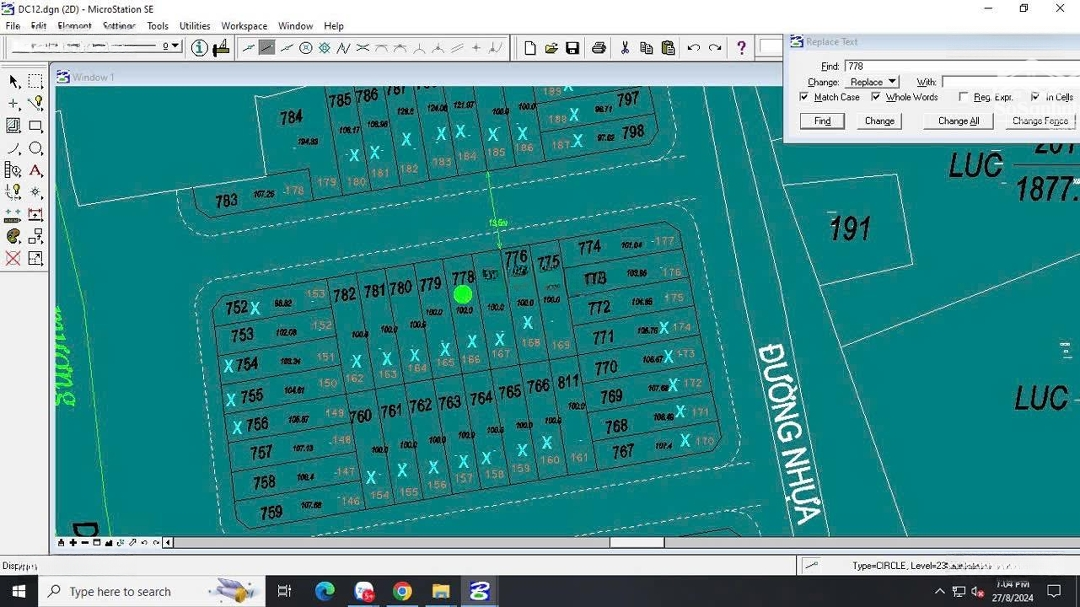Open the Utilities menu
This screenshot has width=1080, height=607.
[x=194, y=26]
